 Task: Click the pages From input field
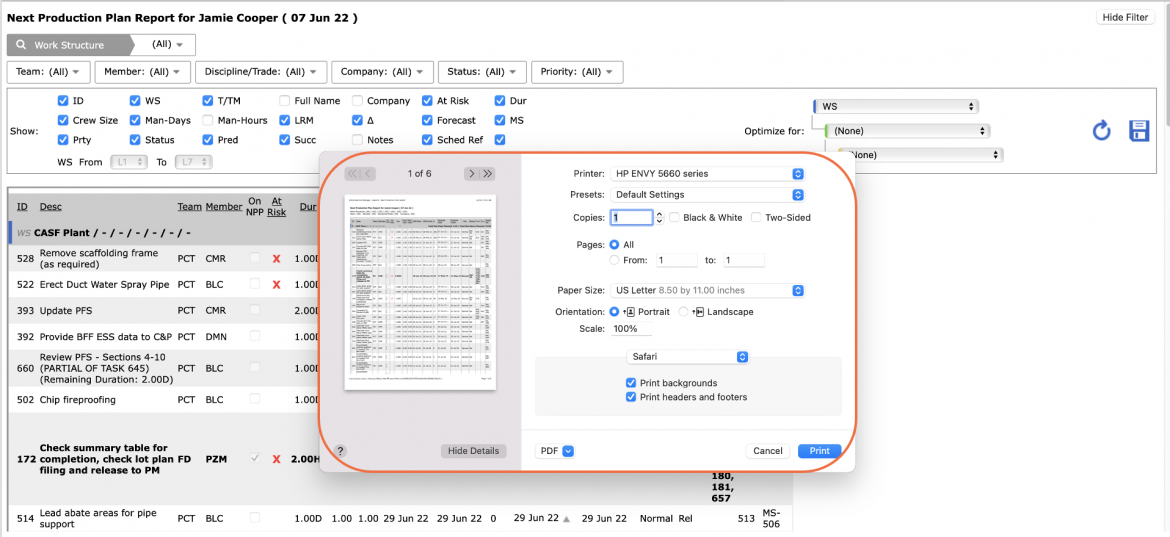coord(678,260)
